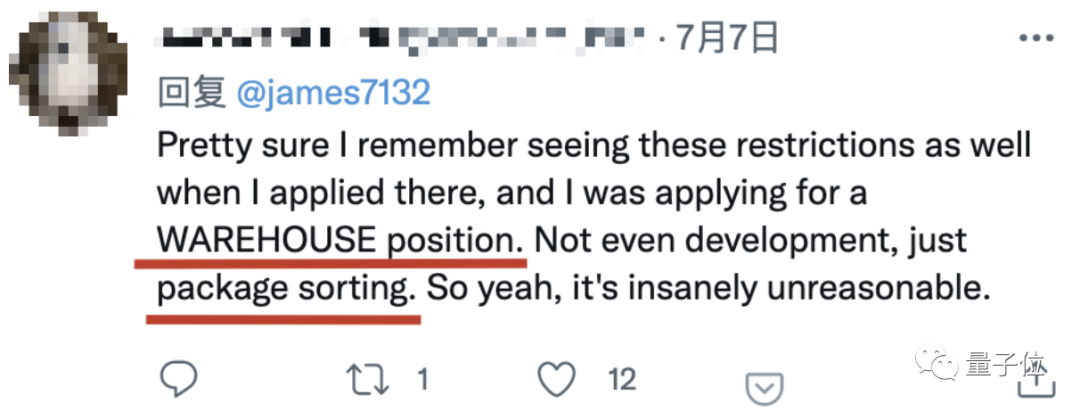Click the reply speech bubble icon
The width and height of the screenshot is (1080, 412).
tap(181, 379)
